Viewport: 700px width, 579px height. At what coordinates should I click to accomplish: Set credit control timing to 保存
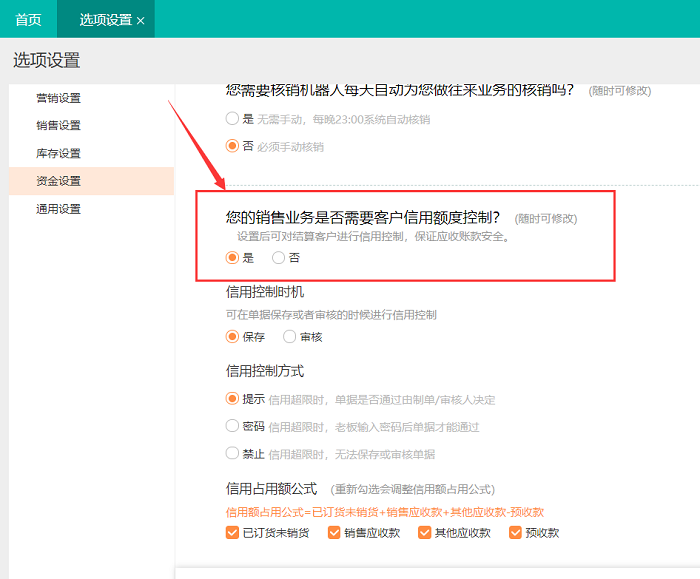coord(233,337)
